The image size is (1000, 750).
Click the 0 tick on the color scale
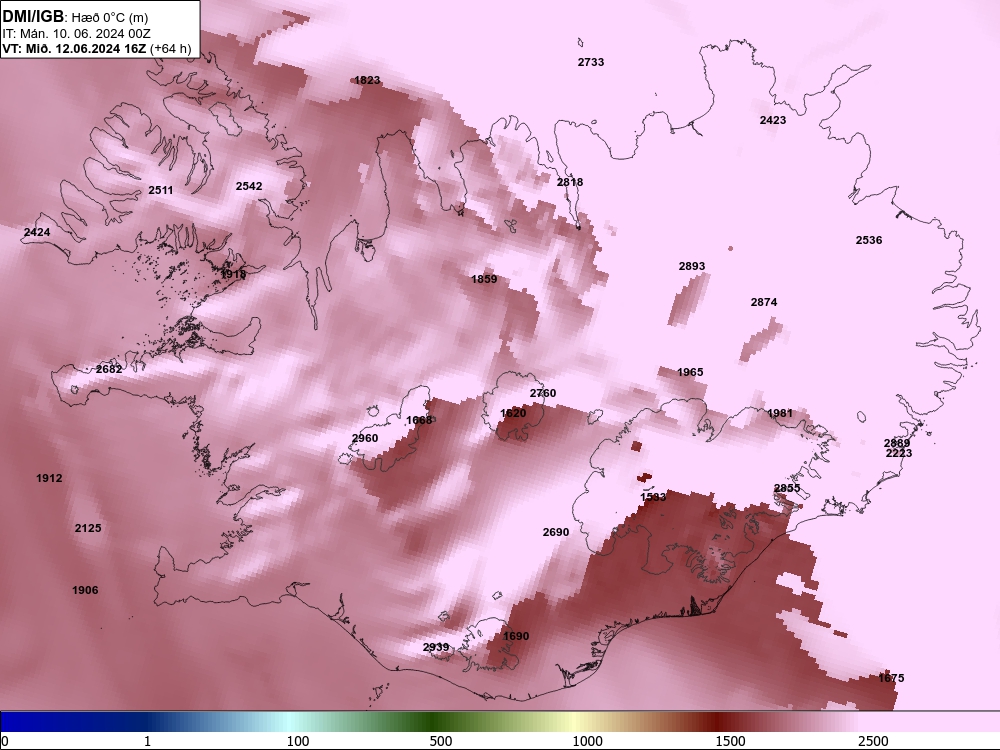5,741
